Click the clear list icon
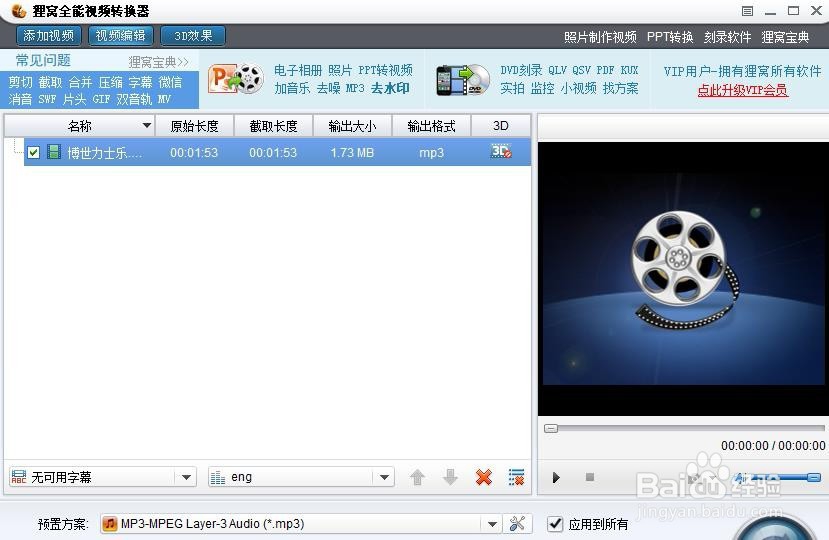The width and height of the screenshot is (829, 540). click(x=517, y=477)
